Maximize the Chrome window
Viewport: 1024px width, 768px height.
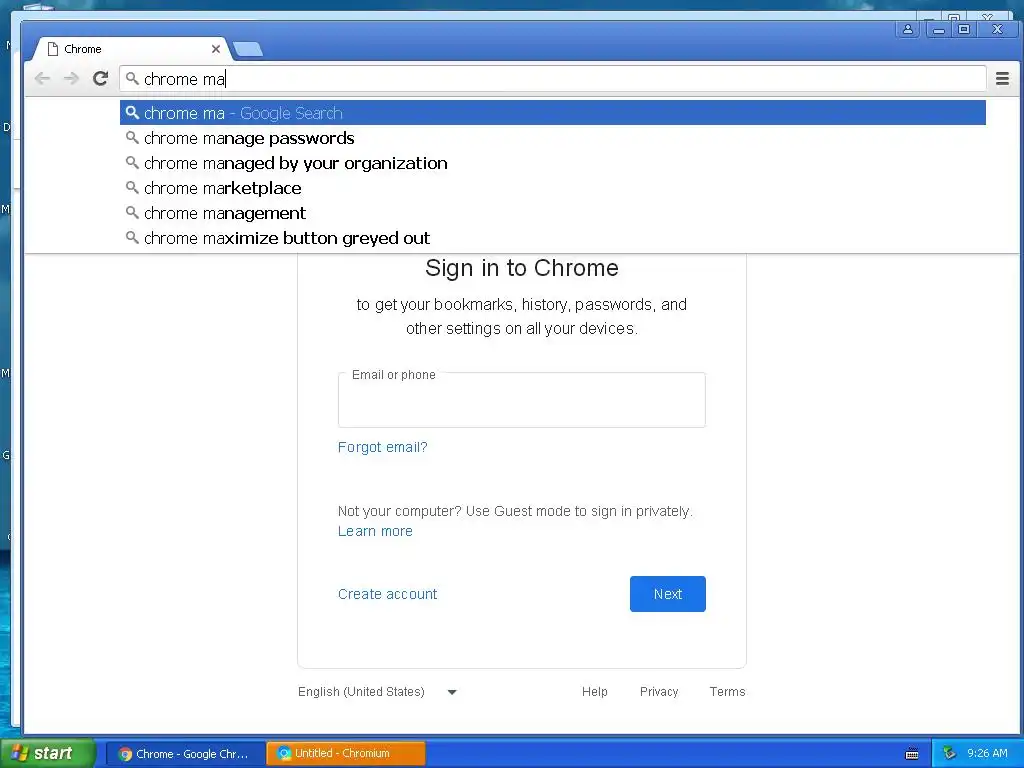(x=964, y=29)
